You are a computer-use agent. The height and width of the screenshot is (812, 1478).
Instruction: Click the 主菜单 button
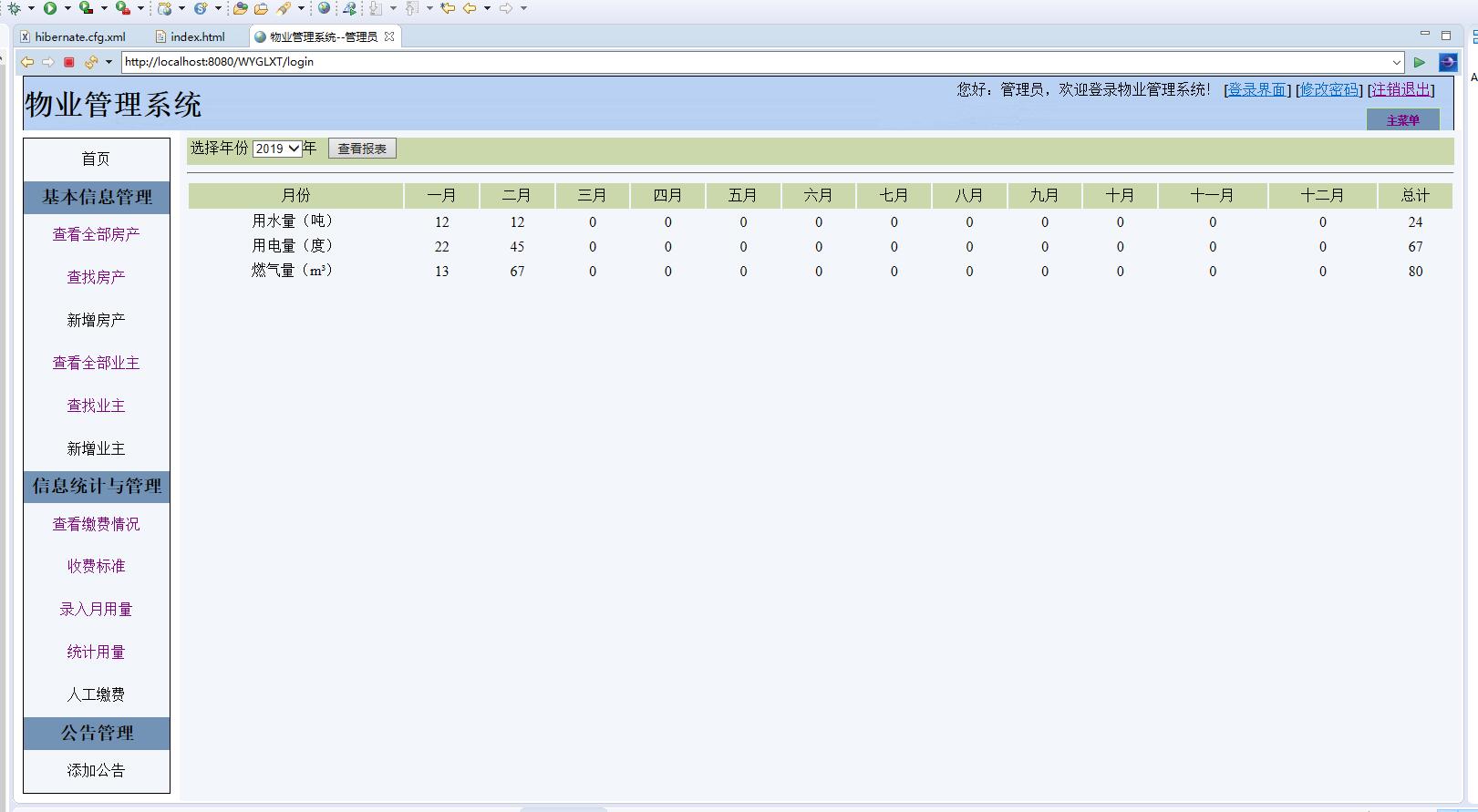point(1402,120)
